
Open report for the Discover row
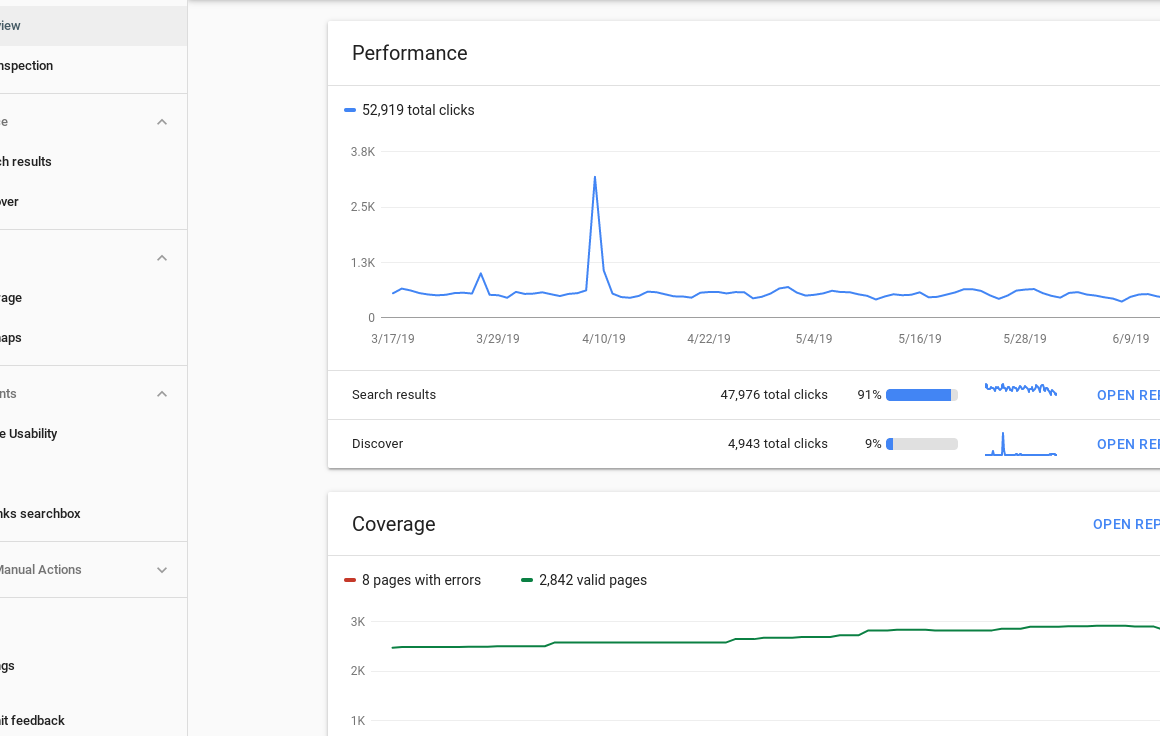click(1127, 444)
